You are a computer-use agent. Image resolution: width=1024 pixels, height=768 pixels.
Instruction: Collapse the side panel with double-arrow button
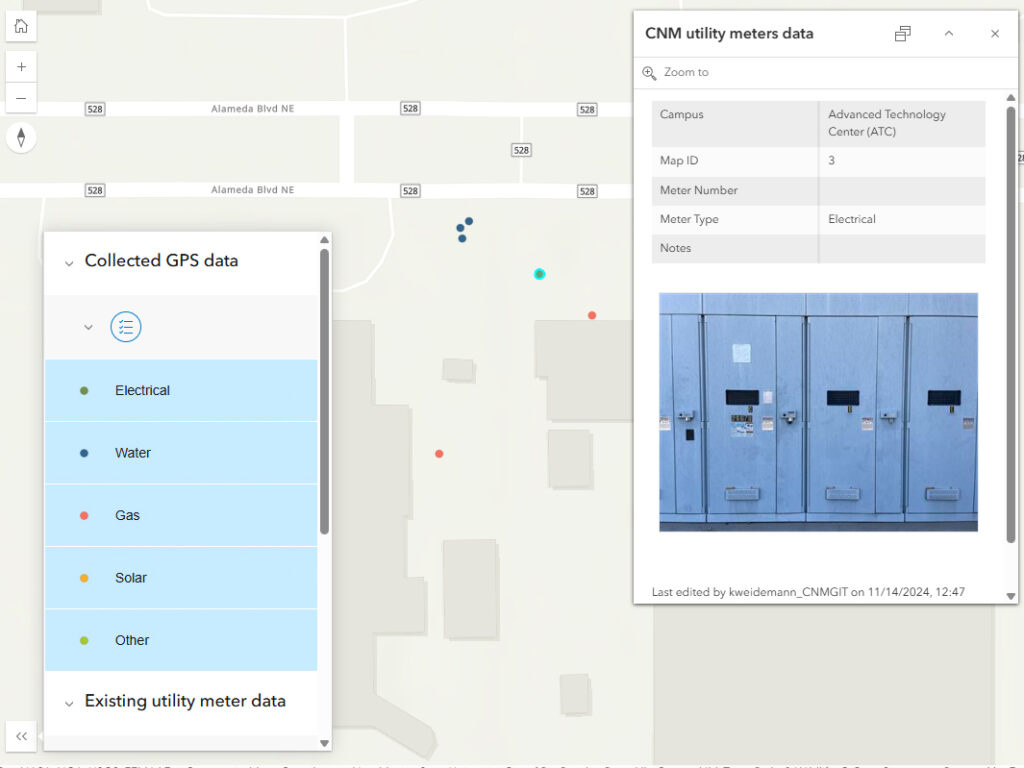(x=21, y=736)
